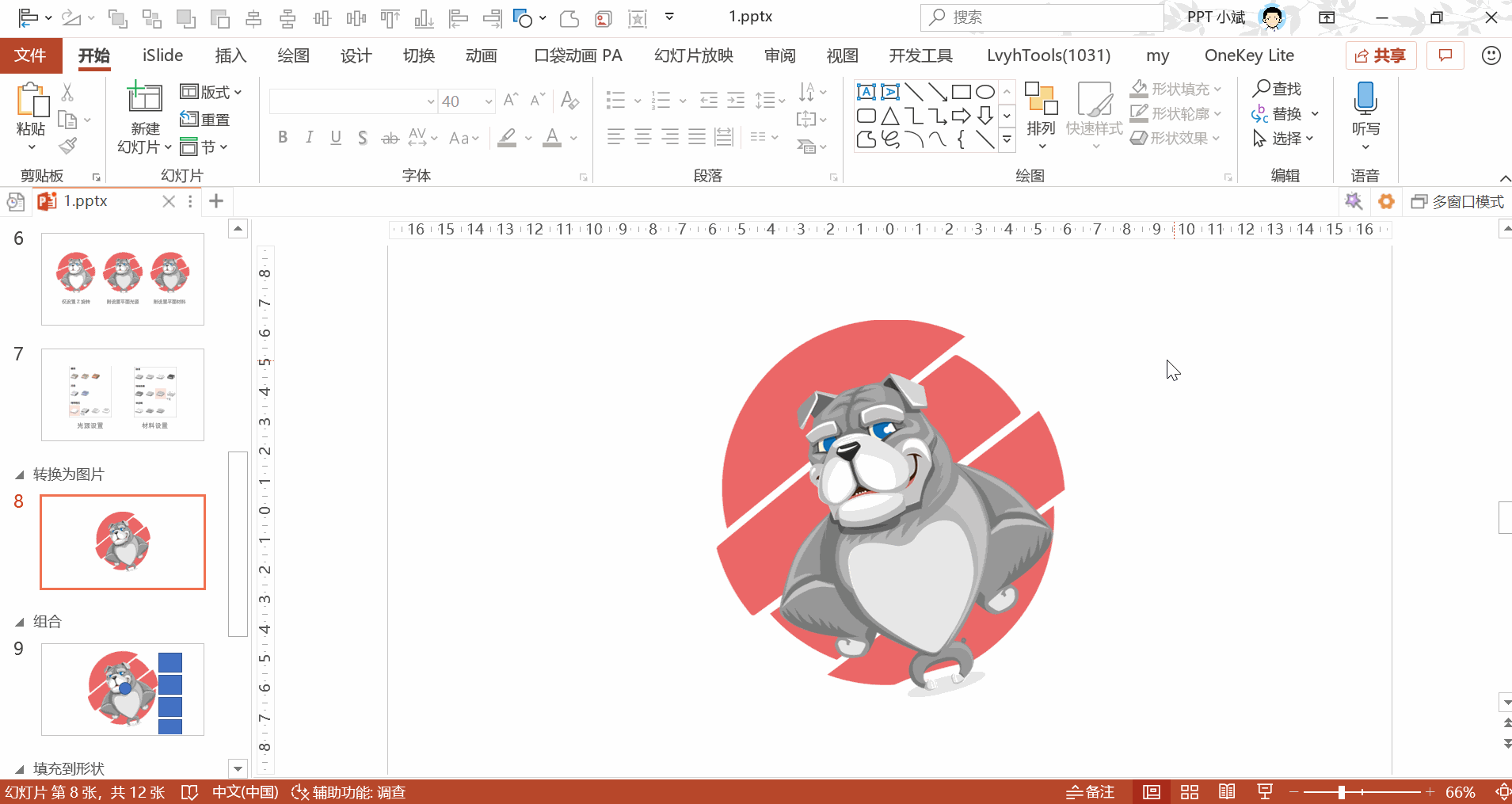This screenshot has height=804, width=1512.
Task: Collapse the 转换为图片 section
Action: pyautogui.click(x=20, y=475)
